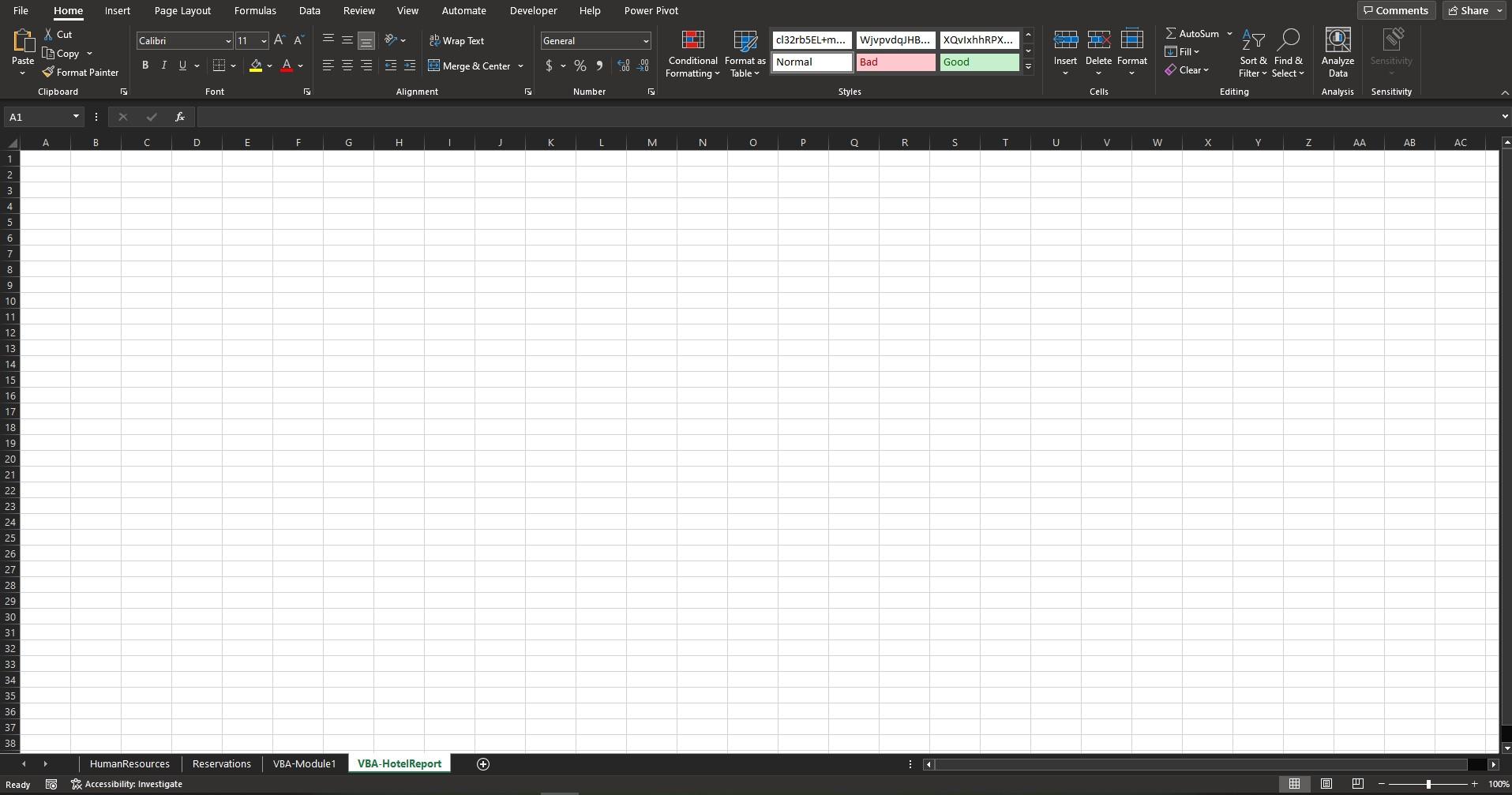Open the Analyze Data pane

1338,53
